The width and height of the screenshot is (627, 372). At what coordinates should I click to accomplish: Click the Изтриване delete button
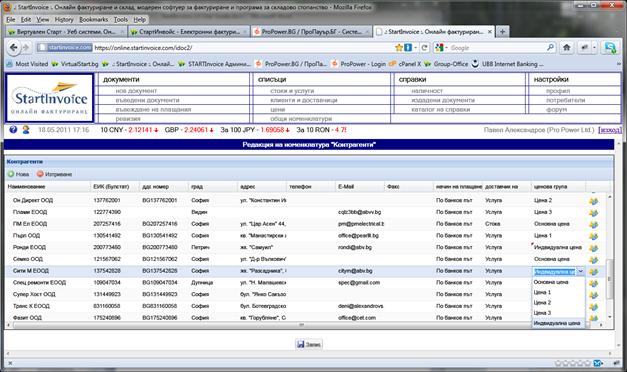54,174
